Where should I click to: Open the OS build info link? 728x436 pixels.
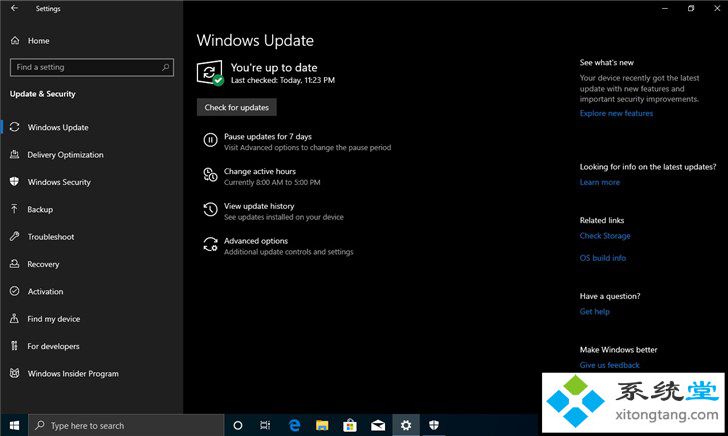[603, 258]
